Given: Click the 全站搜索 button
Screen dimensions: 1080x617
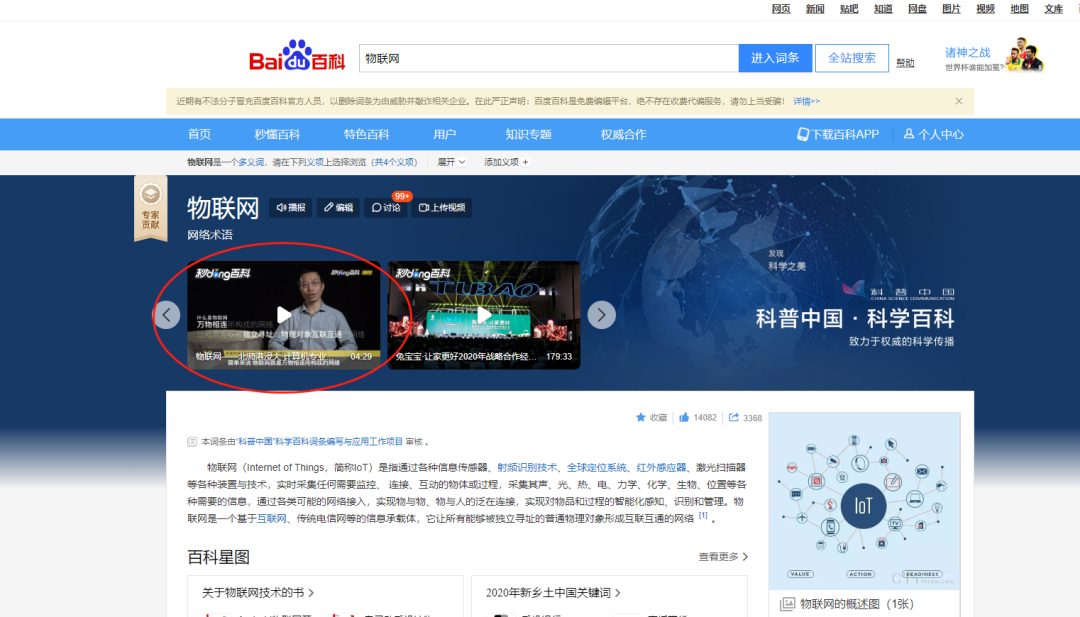Looking at the screenshot, I should [x=852, y=59].
